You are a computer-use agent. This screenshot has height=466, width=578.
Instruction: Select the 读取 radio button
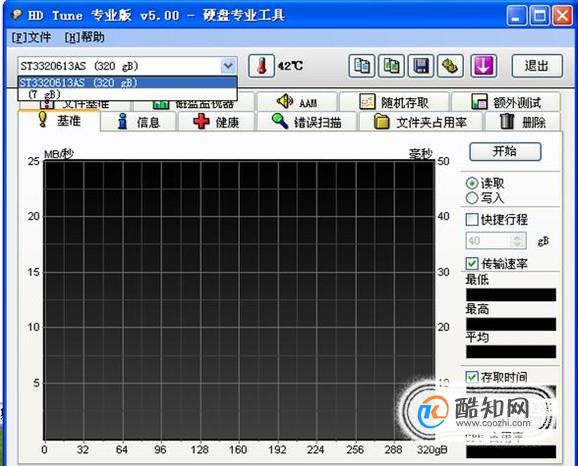472,183
